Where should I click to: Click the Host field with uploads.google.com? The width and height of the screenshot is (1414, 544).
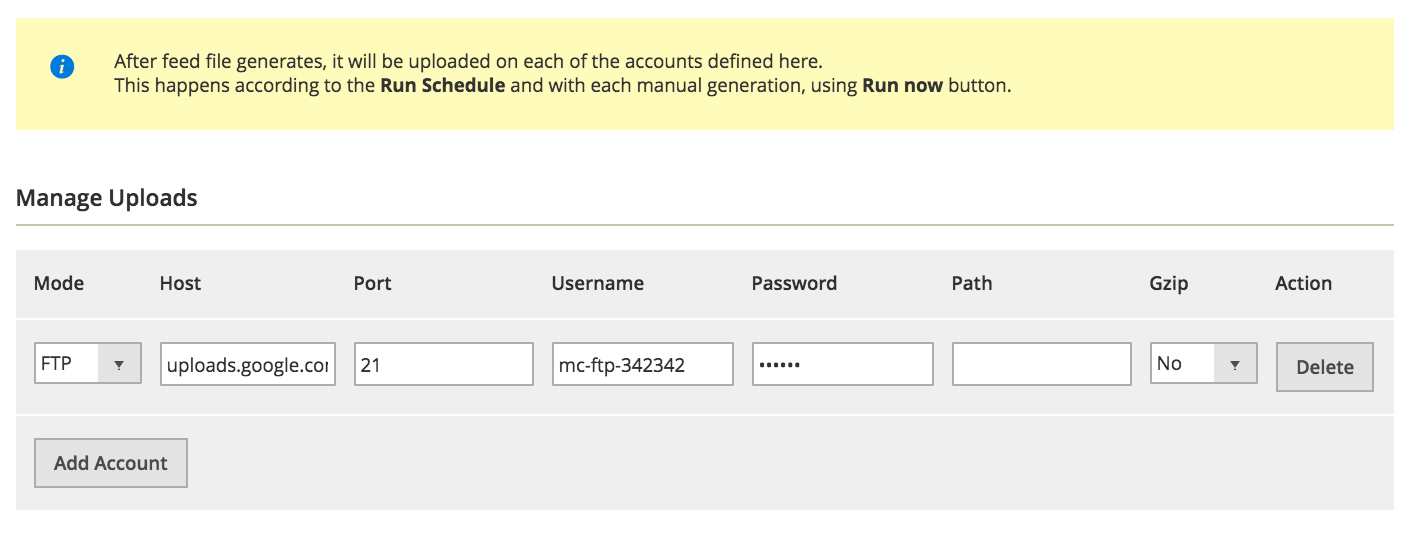click(248, 364)
